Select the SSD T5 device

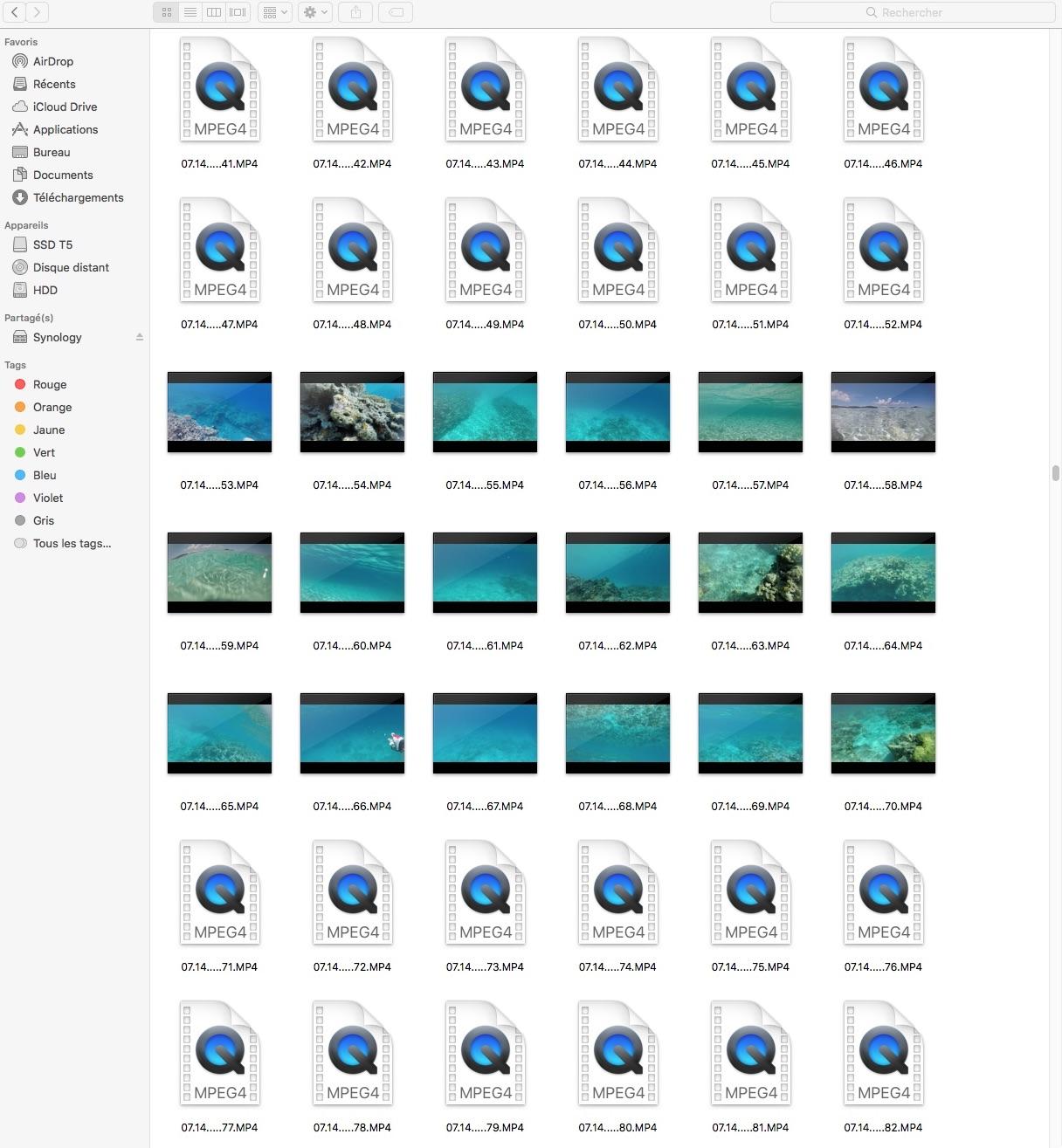(x=52, y=244)
